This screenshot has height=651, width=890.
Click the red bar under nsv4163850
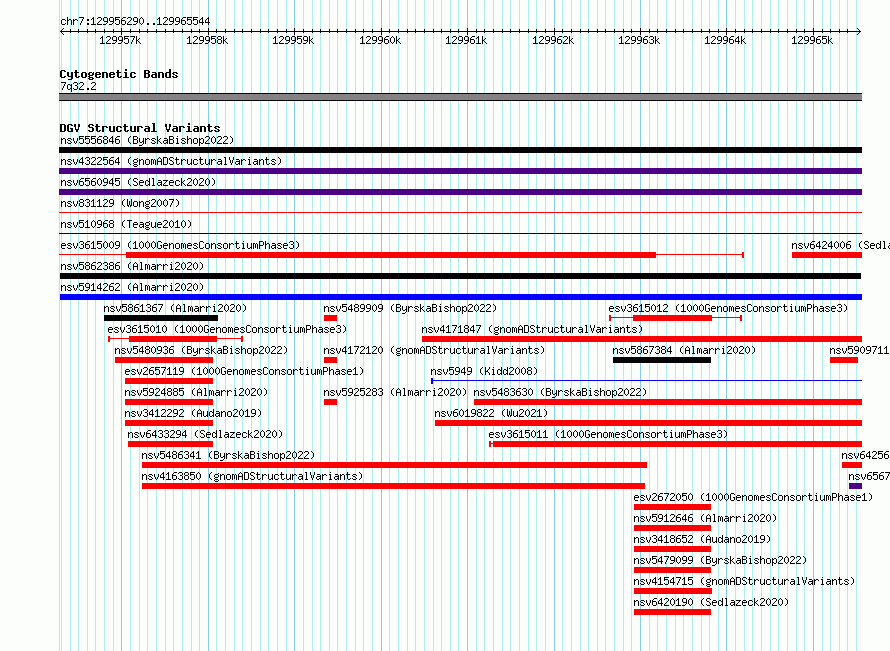pos(393,486)
